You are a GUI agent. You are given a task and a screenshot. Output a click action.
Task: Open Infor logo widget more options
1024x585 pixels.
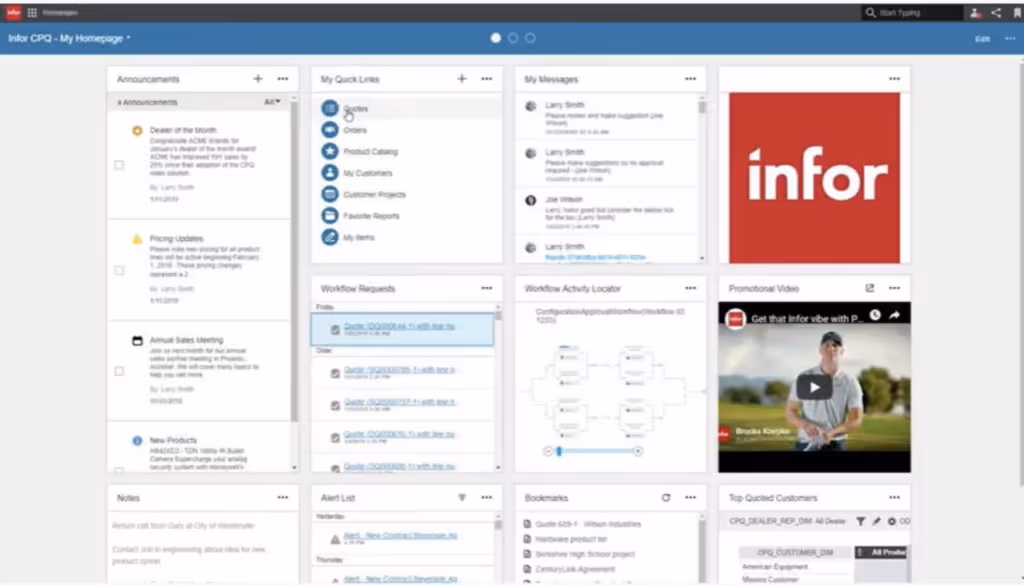point(894,78)
